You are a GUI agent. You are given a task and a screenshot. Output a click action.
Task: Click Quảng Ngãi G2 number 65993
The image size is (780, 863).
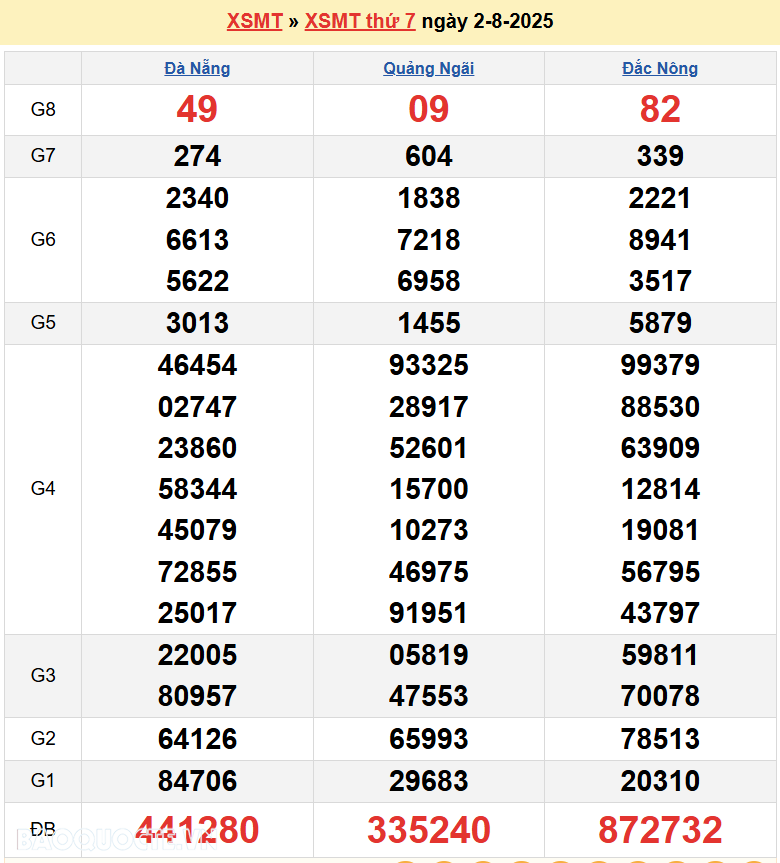pos(429,739)
